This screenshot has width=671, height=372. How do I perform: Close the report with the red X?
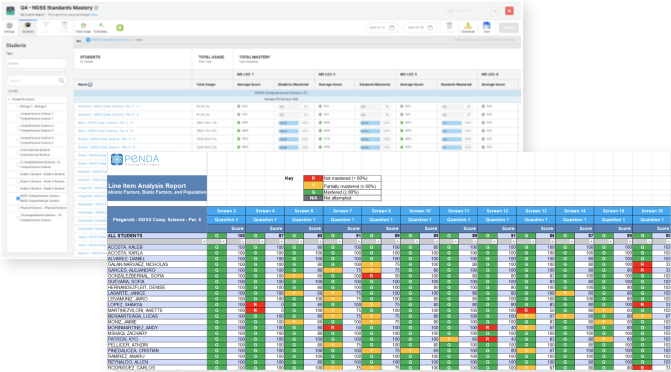[509, 11]
